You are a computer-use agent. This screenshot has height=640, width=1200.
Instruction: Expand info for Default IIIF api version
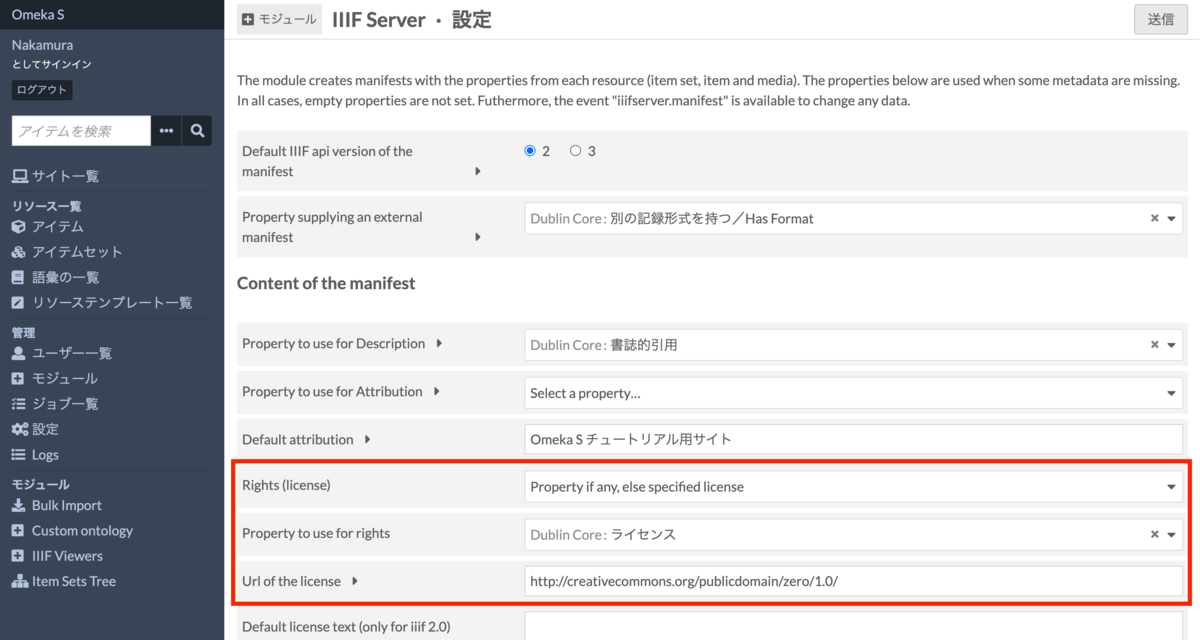pos(477,171)
